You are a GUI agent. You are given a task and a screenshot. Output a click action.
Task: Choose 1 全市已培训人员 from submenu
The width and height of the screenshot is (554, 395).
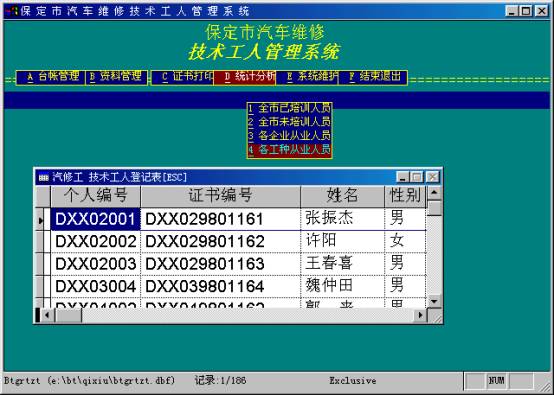click(x=289, y=108)
